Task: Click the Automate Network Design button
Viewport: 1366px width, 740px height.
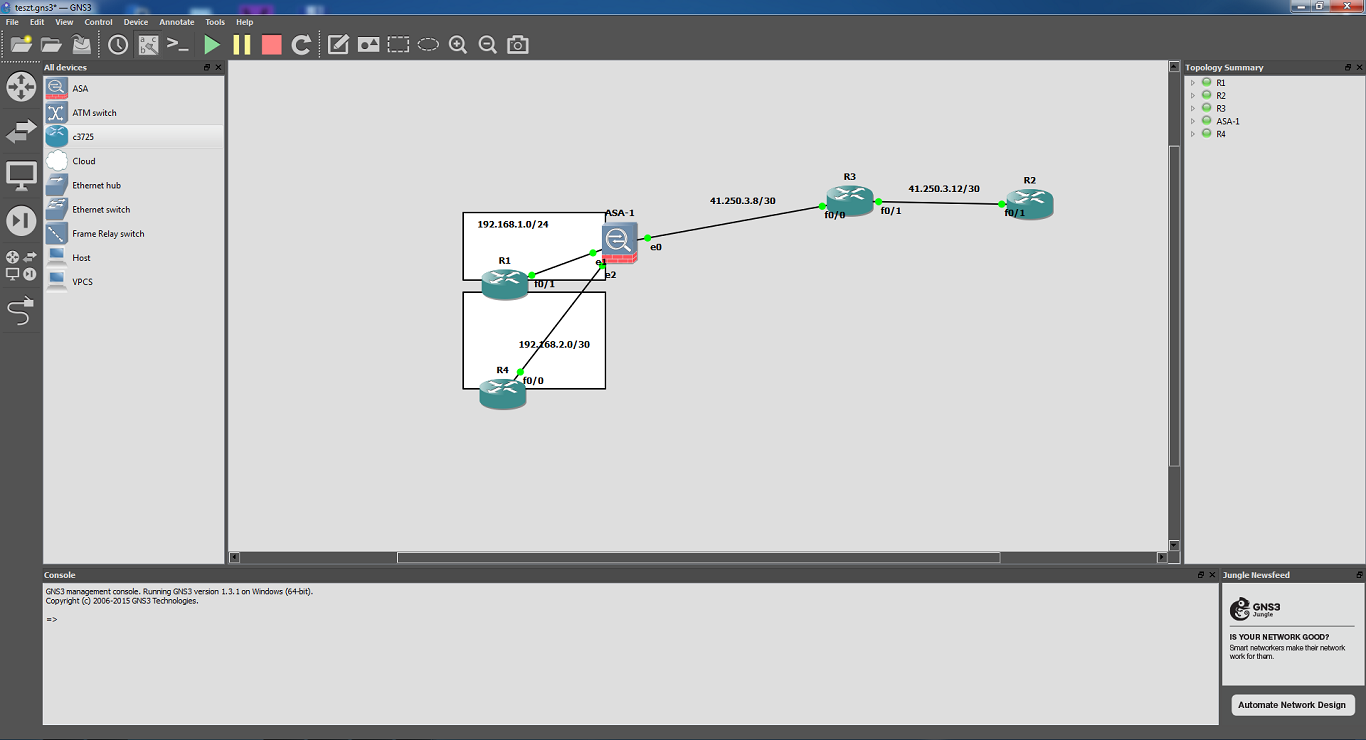Action: click(1292, 705)
